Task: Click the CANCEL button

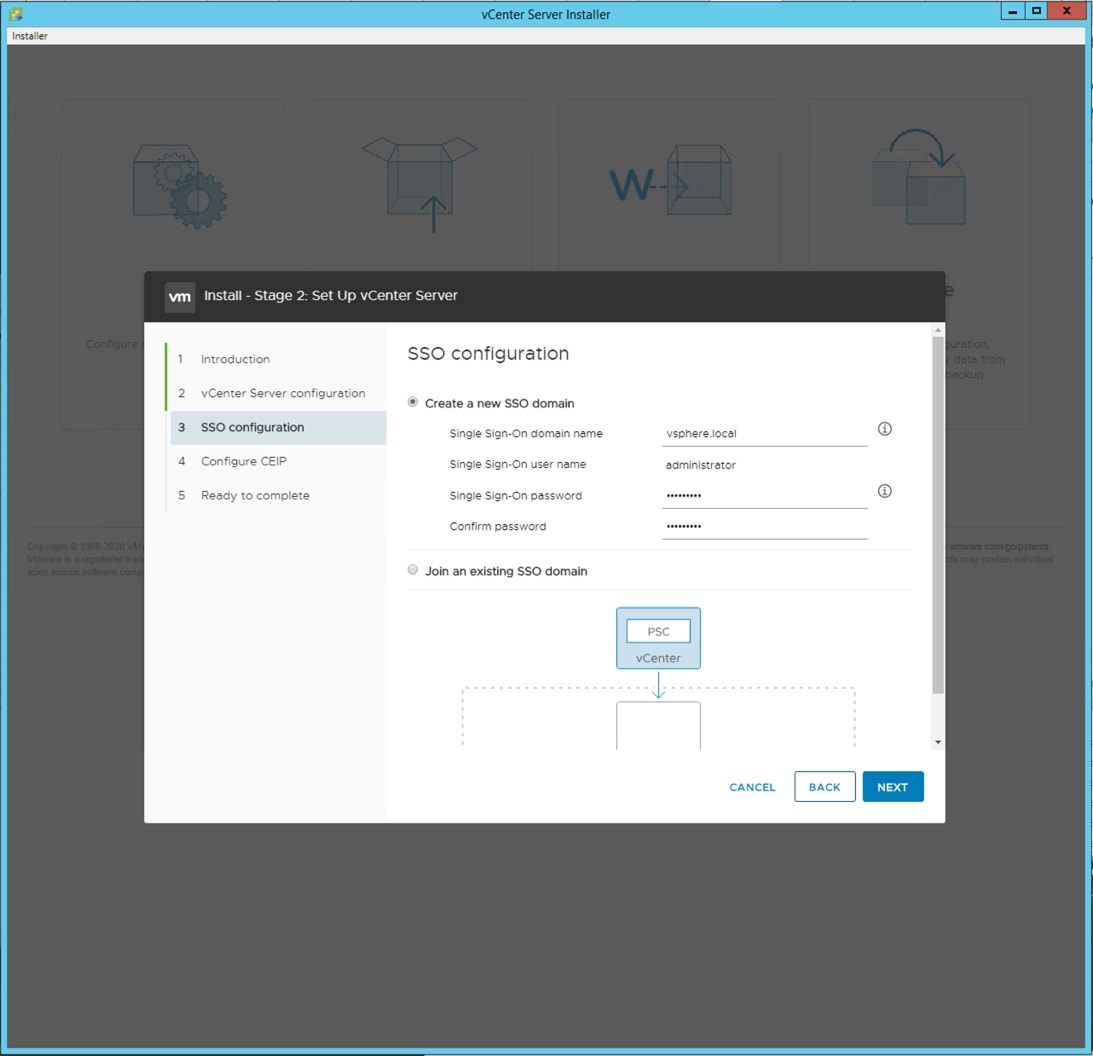Action: 752,787
